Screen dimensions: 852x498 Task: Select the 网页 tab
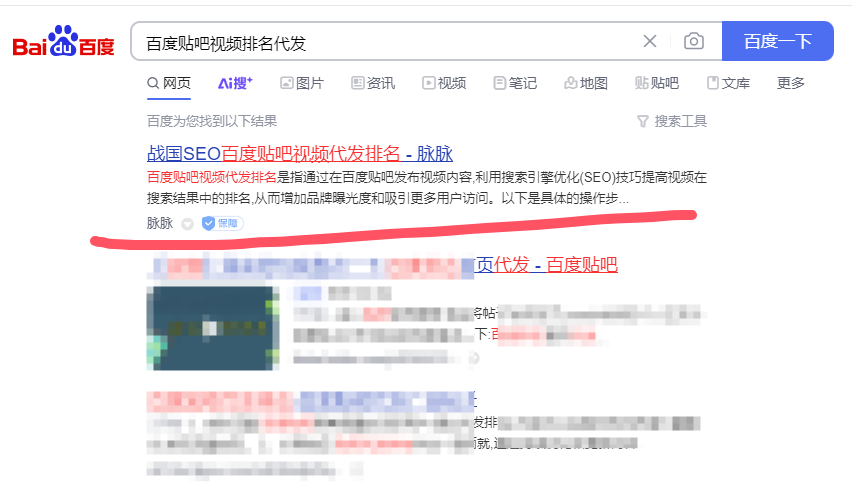click(169, 83)
